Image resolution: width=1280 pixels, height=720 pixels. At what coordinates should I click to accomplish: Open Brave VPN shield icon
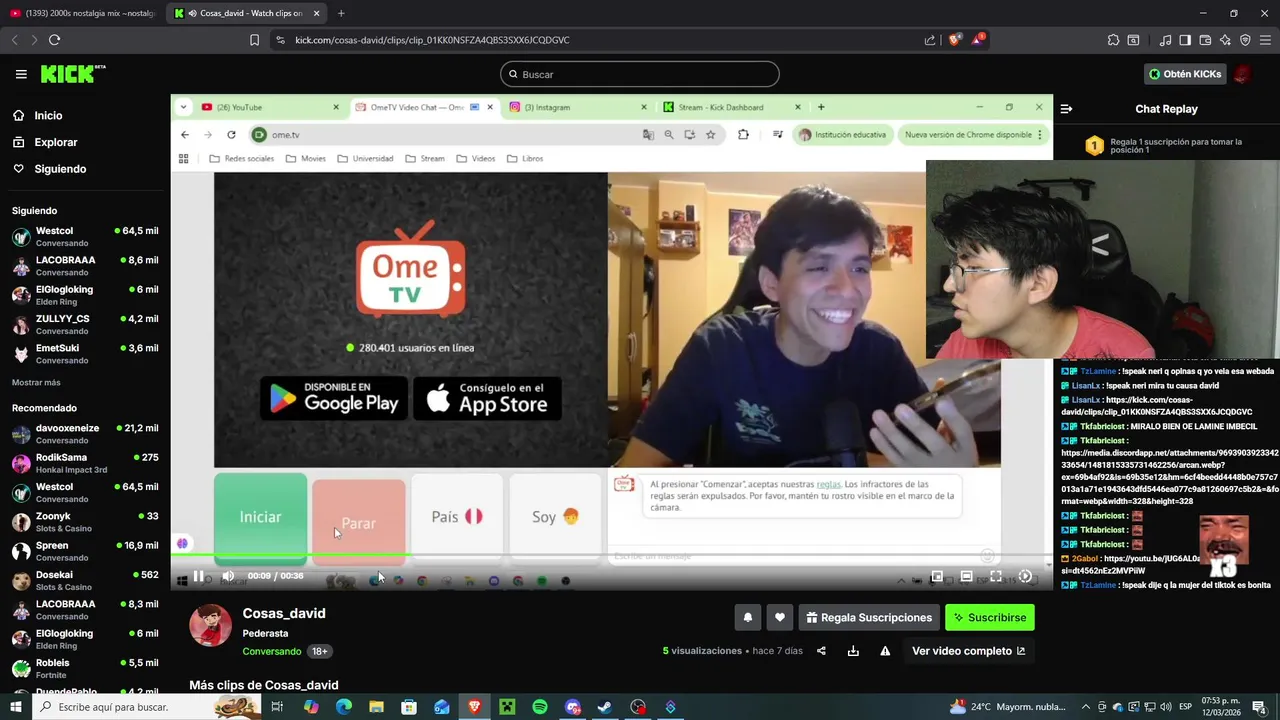pos(1245,40)
